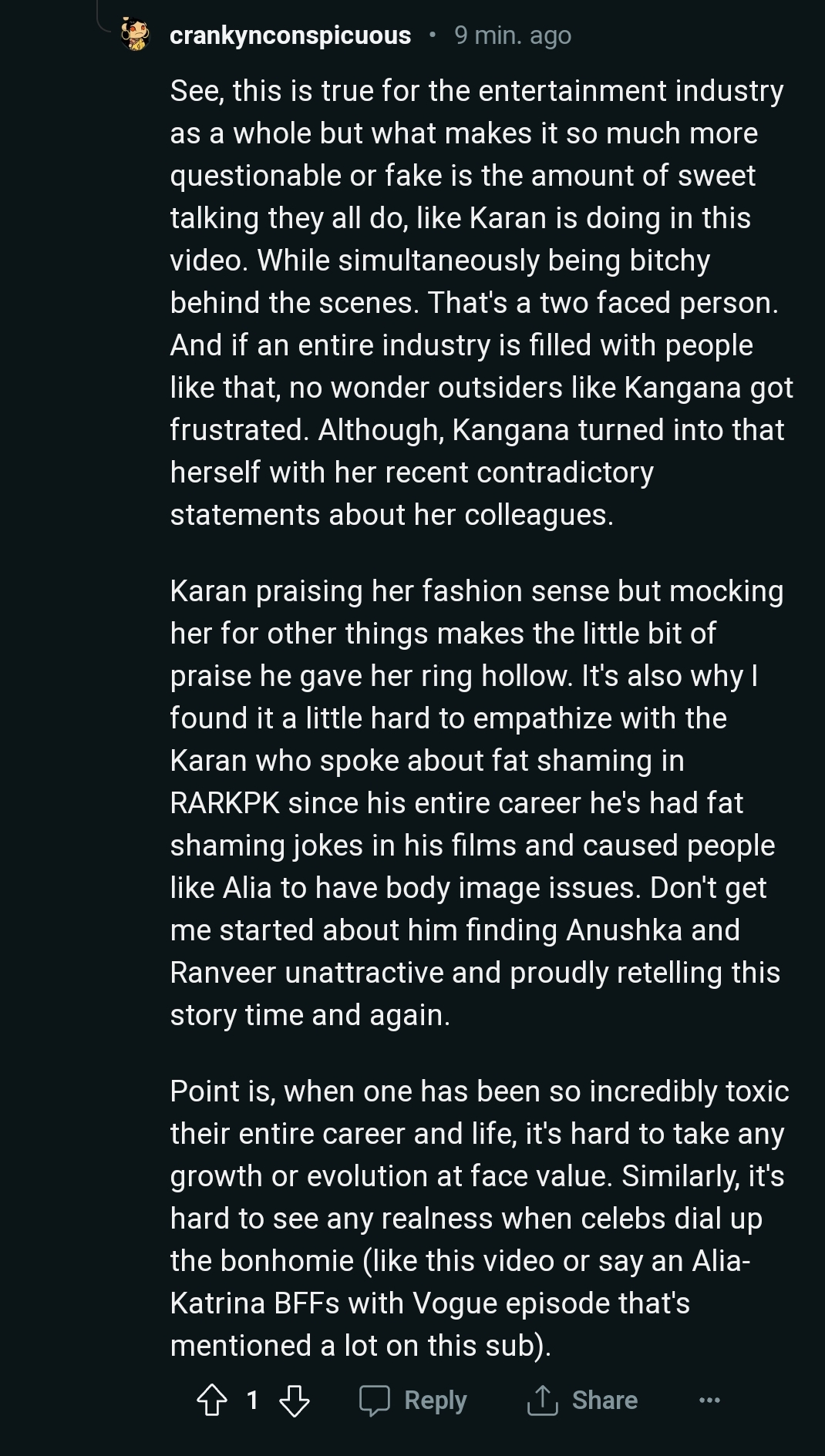Tap the paragraph starting "Point is, when one"

pos(478,1218)
